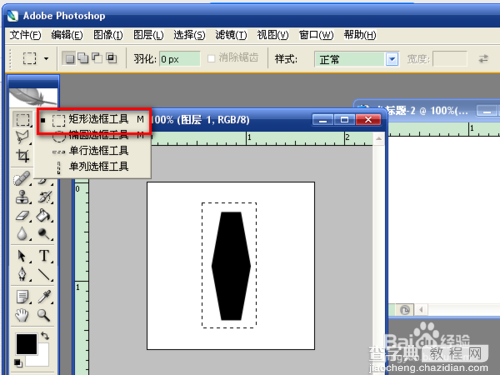Open the 样式 style dropdown
The image size is (500, 375).
pyautogui.click(x=392, y=60)
